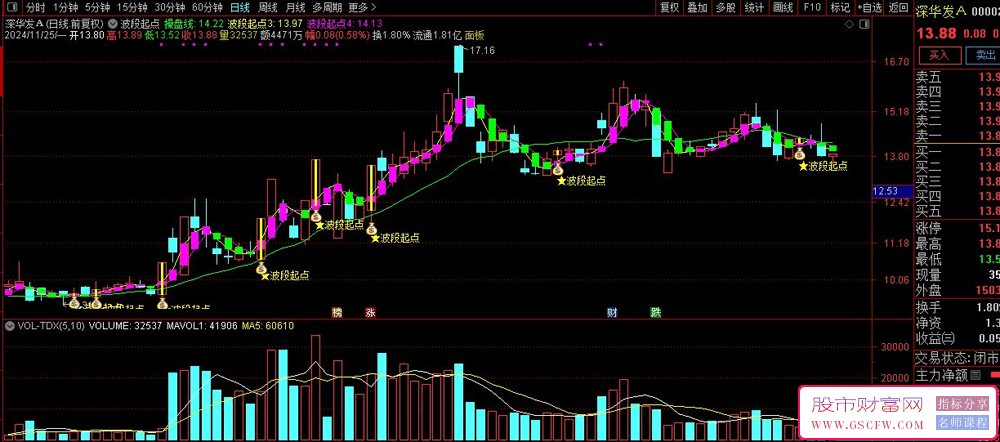Click the 主力净额 label
The height and width of the screenshot is (442, 1000).
pos(942,375)
